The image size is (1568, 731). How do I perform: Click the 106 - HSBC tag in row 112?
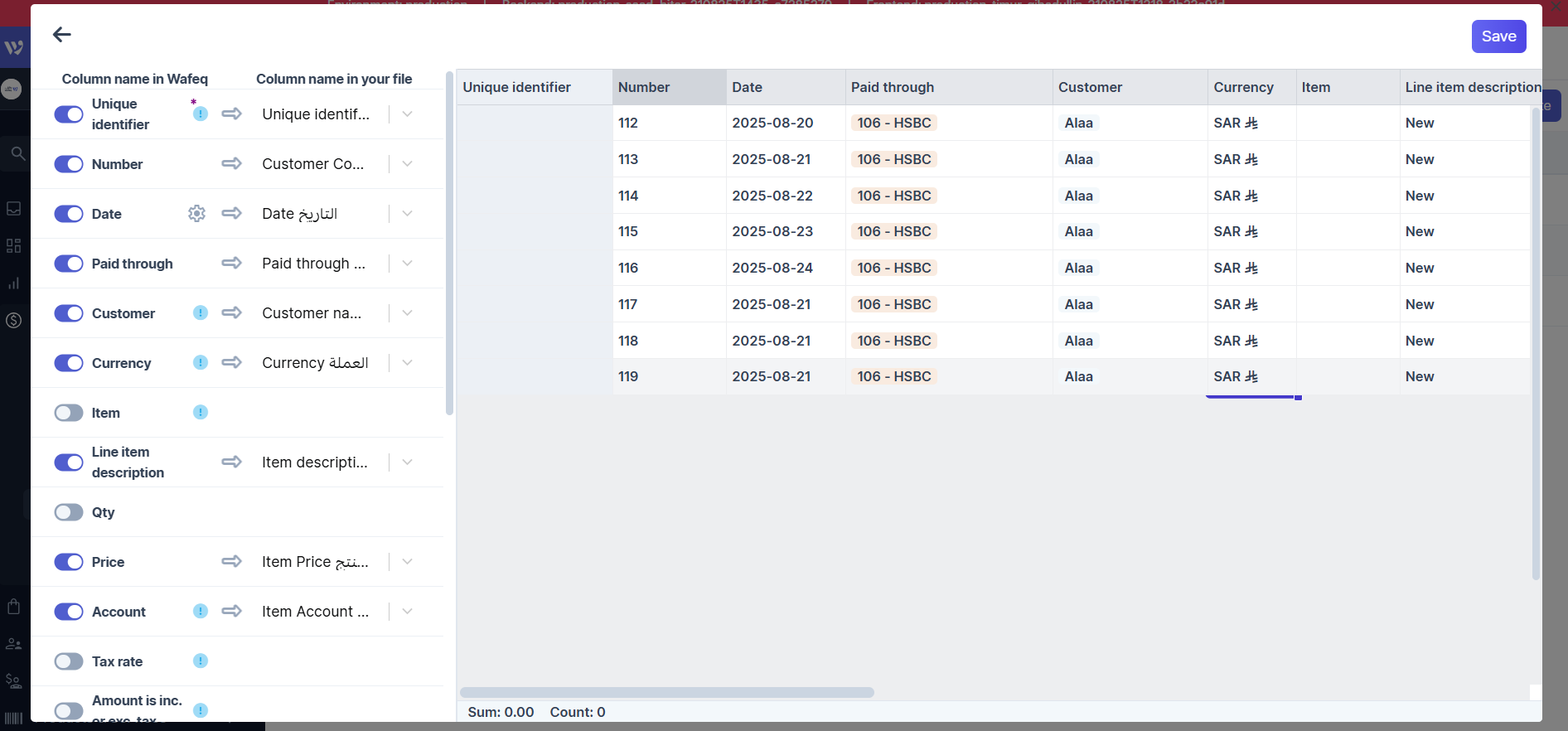pos(893,123)
